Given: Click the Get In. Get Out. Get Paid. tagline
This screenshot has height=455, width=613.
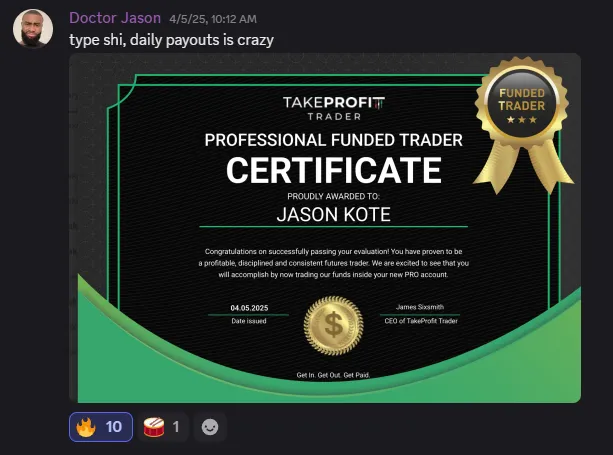Looking at the screenshot, I should coord(333,375).
